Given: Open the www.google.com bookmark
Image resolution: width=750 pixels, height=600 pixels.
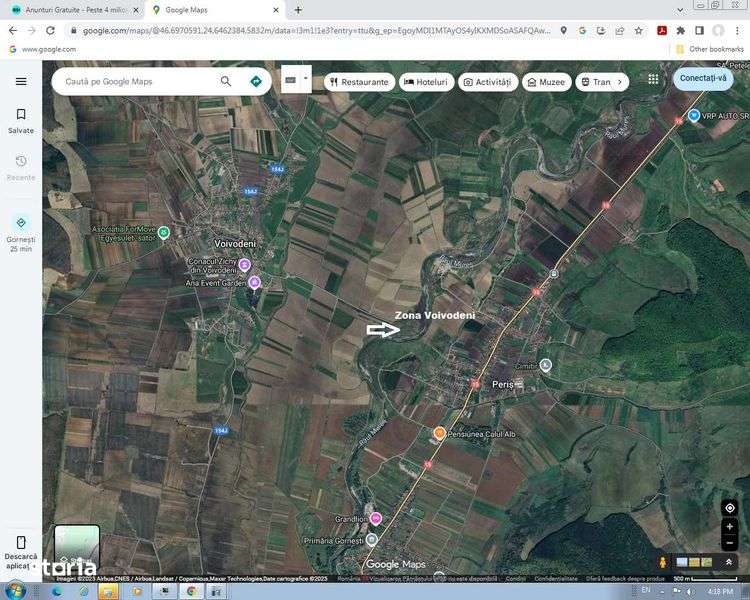Looking at the screenshot, I should click(43, 49).
